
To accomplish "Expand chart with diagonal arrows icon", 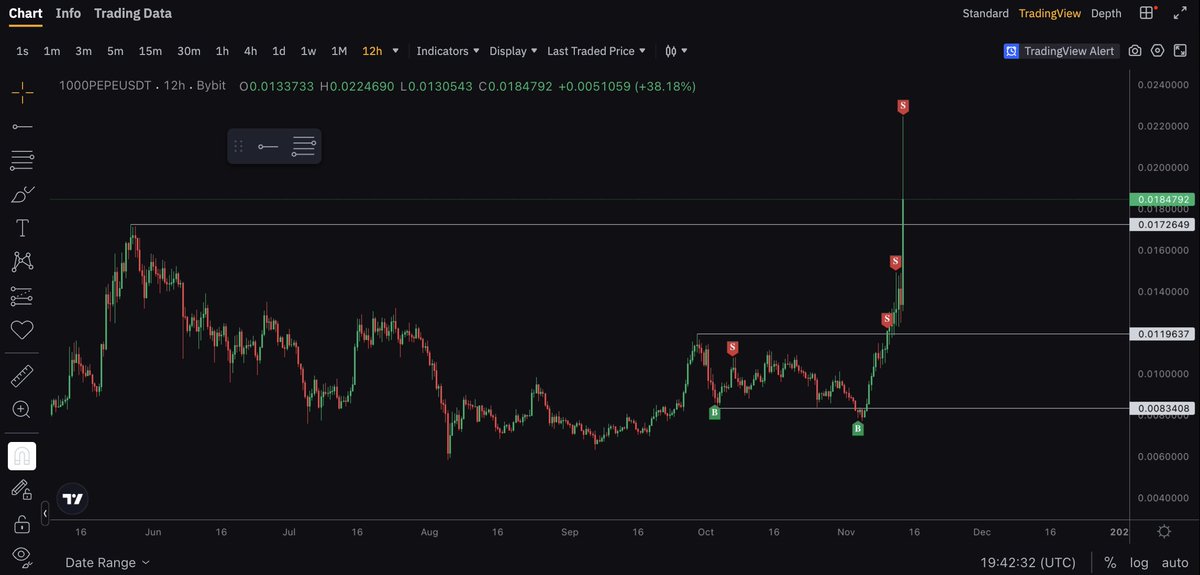I will tap(1179, 13).
